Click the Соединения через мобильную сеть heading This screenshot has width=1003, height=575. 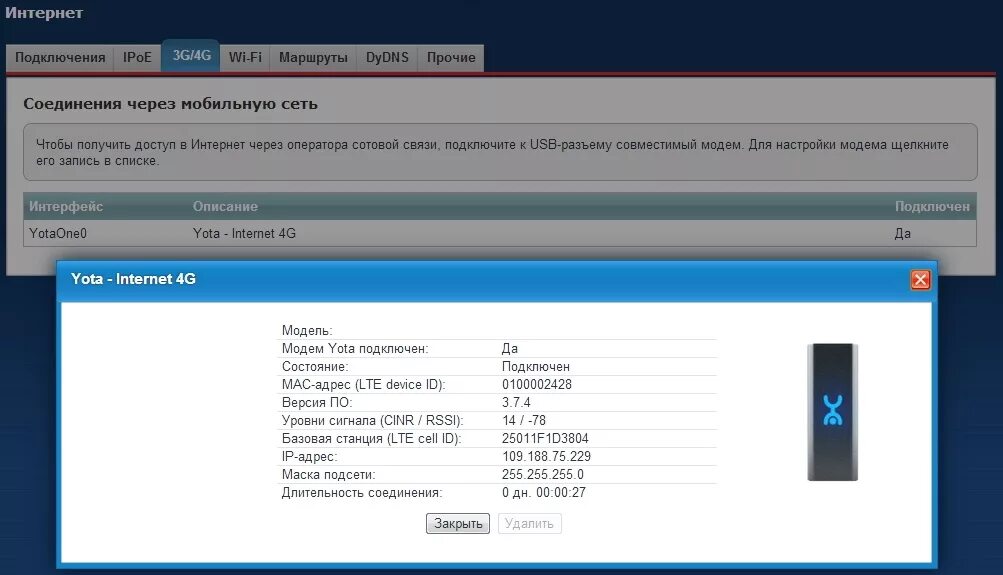click(171, 104)
